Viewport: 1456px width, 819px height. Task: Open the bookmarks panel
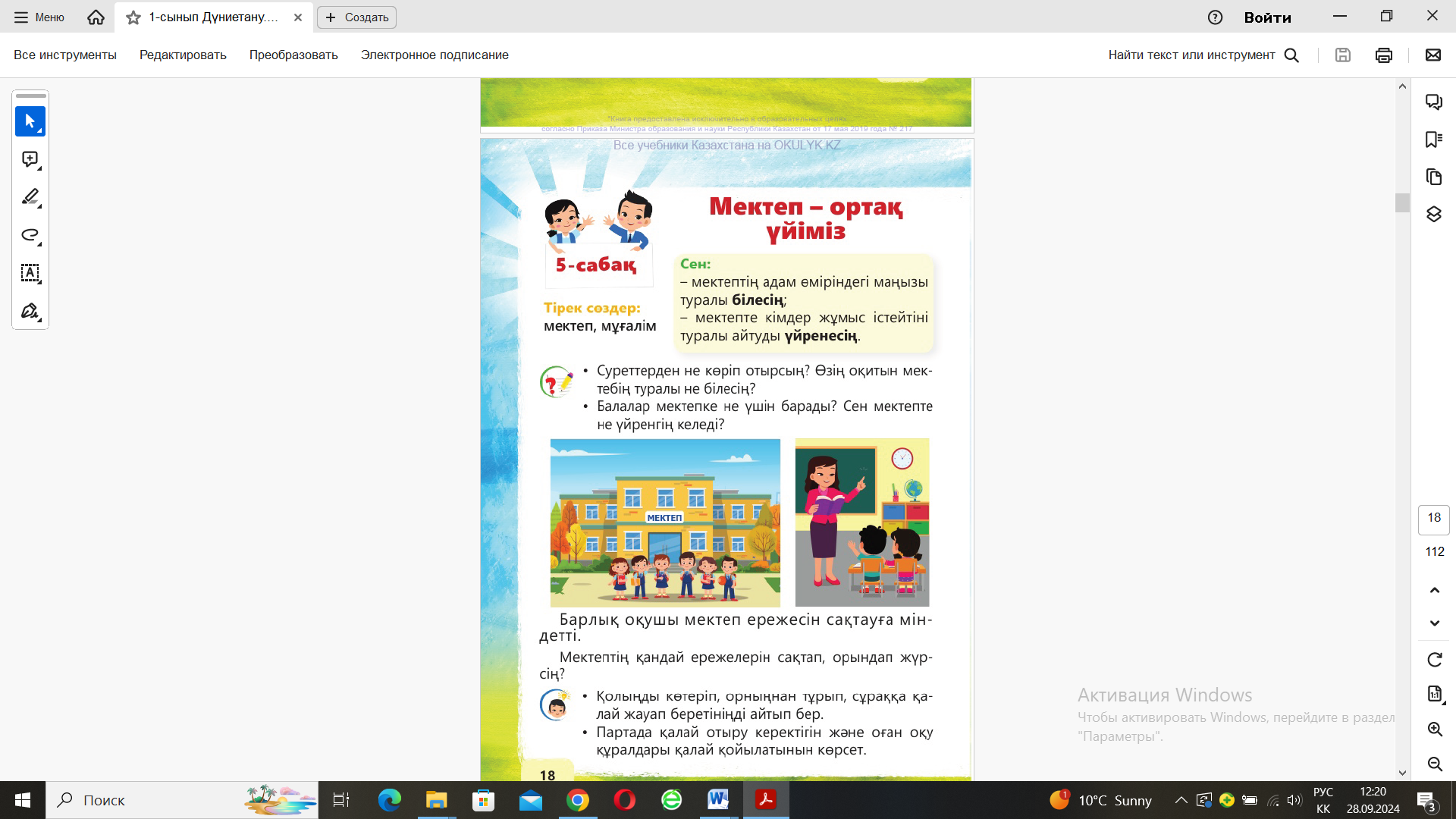[x=1433, y=140]
